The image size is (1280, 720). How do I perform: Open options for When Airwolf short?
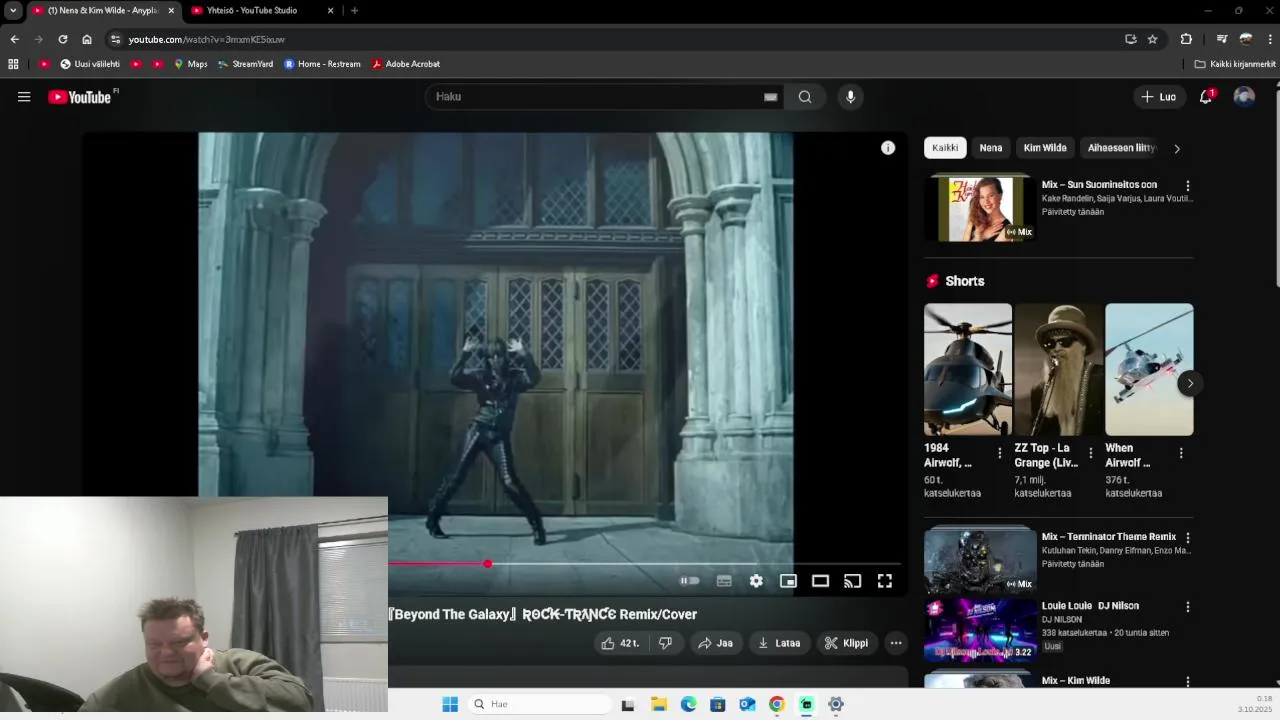click(x=1181, y=453)
